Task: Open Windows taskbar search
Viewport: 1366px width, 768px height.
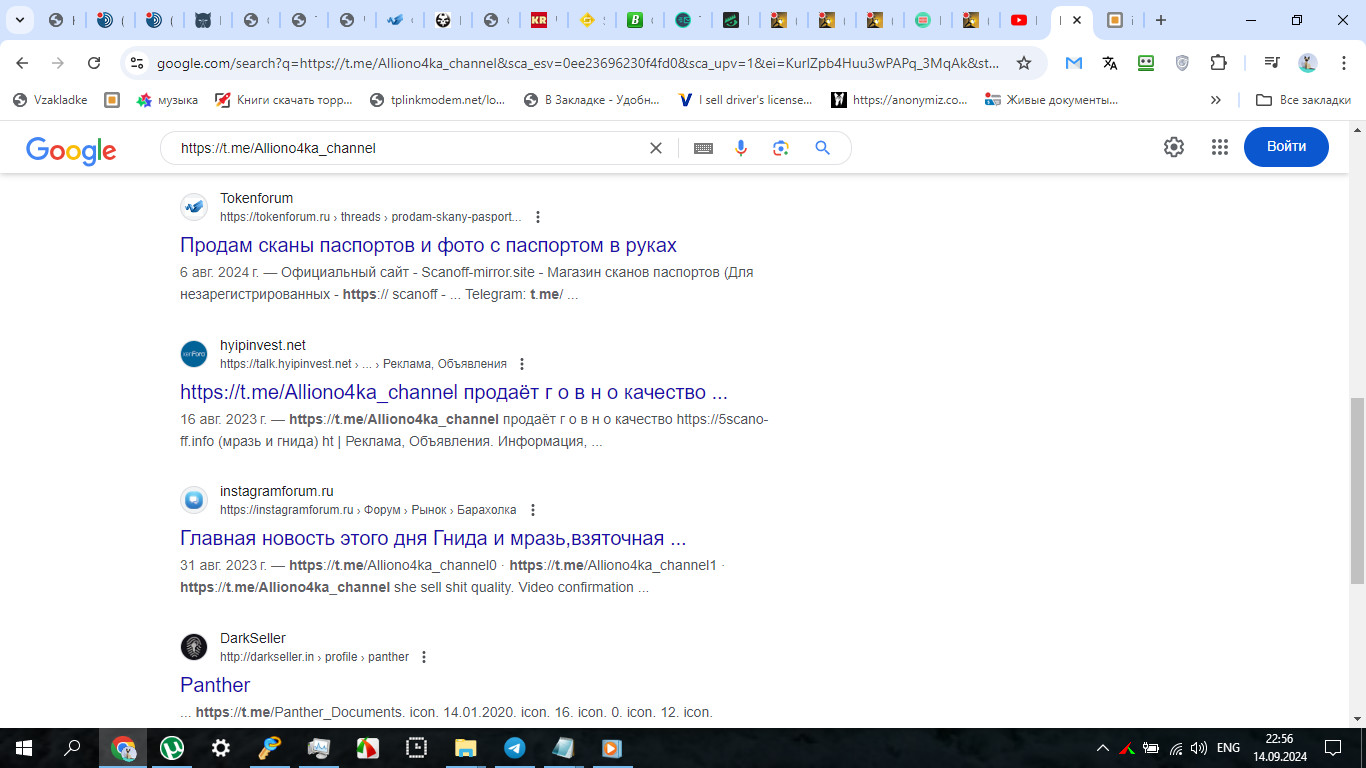Action: tap(72, 748)
